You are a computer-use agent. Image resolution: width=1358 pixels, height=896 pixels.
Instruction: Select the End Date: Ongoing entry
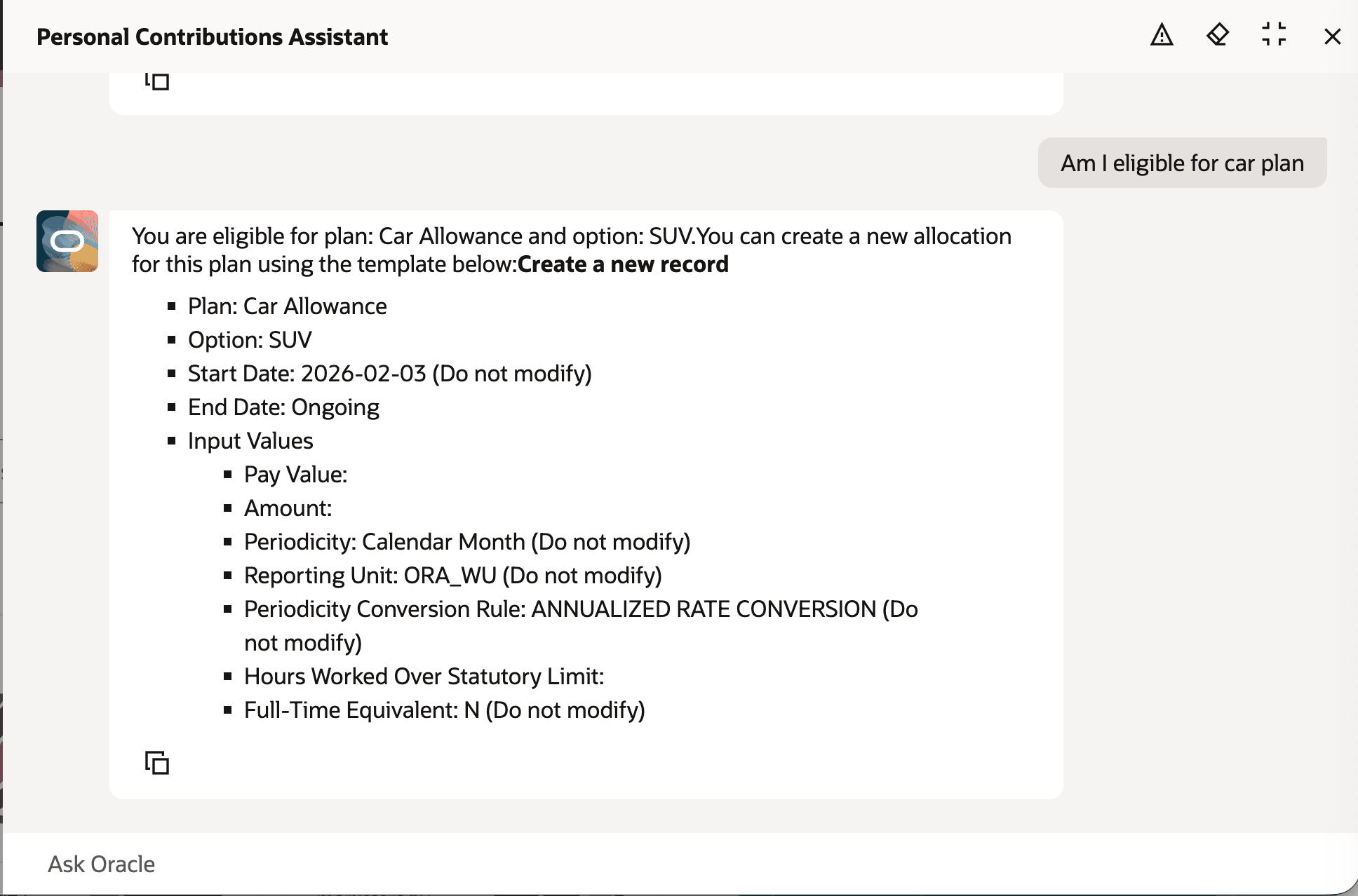283,407
